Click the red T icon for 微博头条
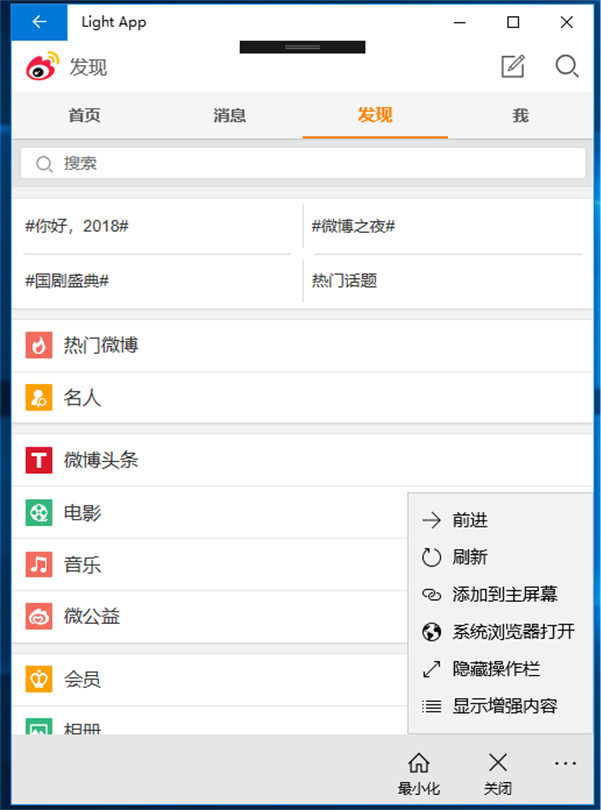 tap(39, 460)
